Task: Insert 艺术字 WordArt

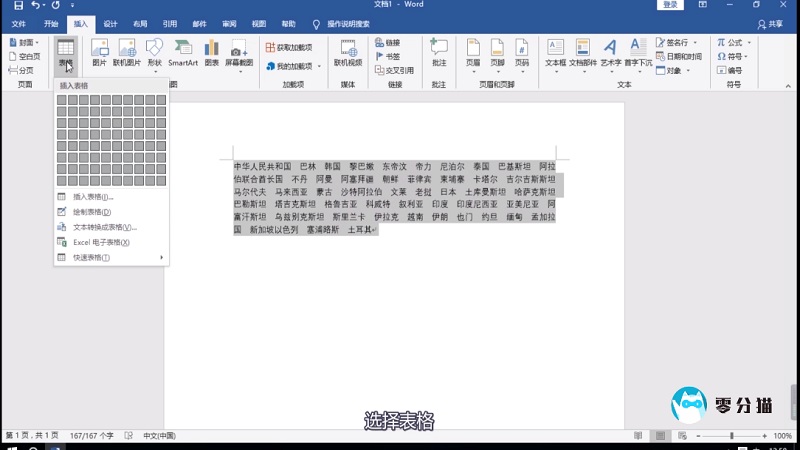Action: [x=610, y=51]
